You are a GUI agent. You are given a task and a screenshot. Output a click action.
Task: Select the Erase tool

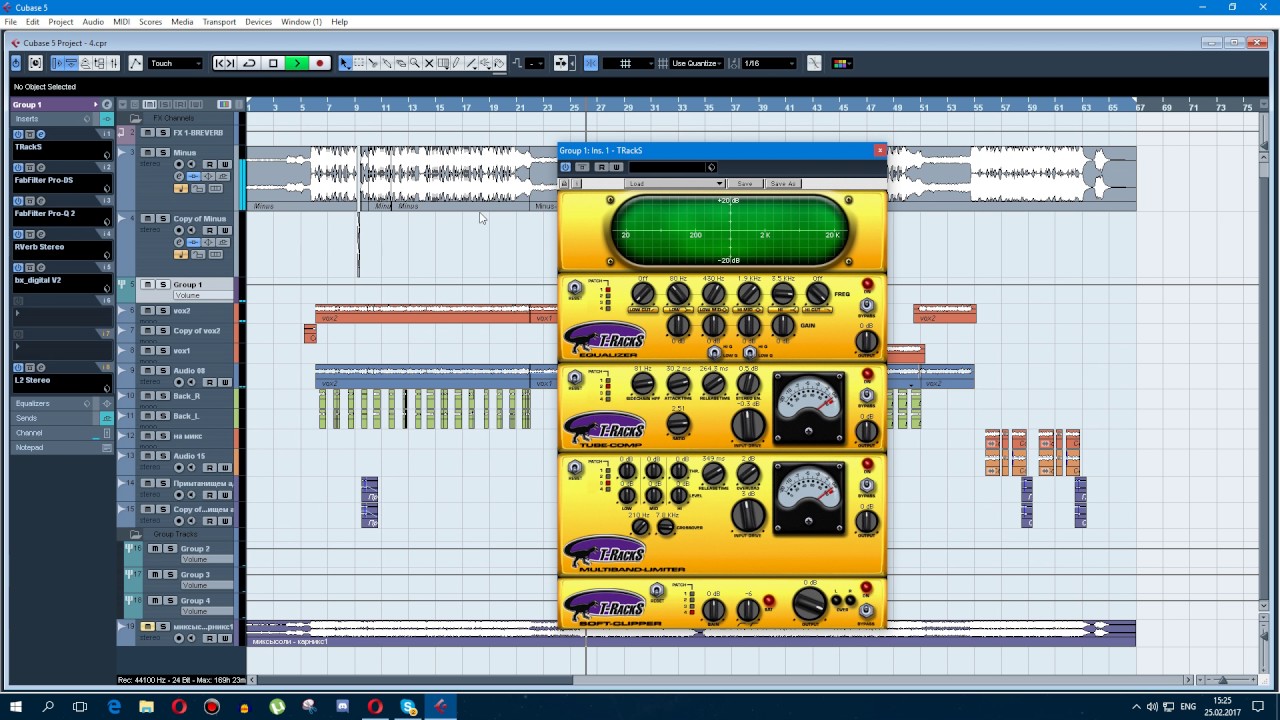[x=400, y=63]
